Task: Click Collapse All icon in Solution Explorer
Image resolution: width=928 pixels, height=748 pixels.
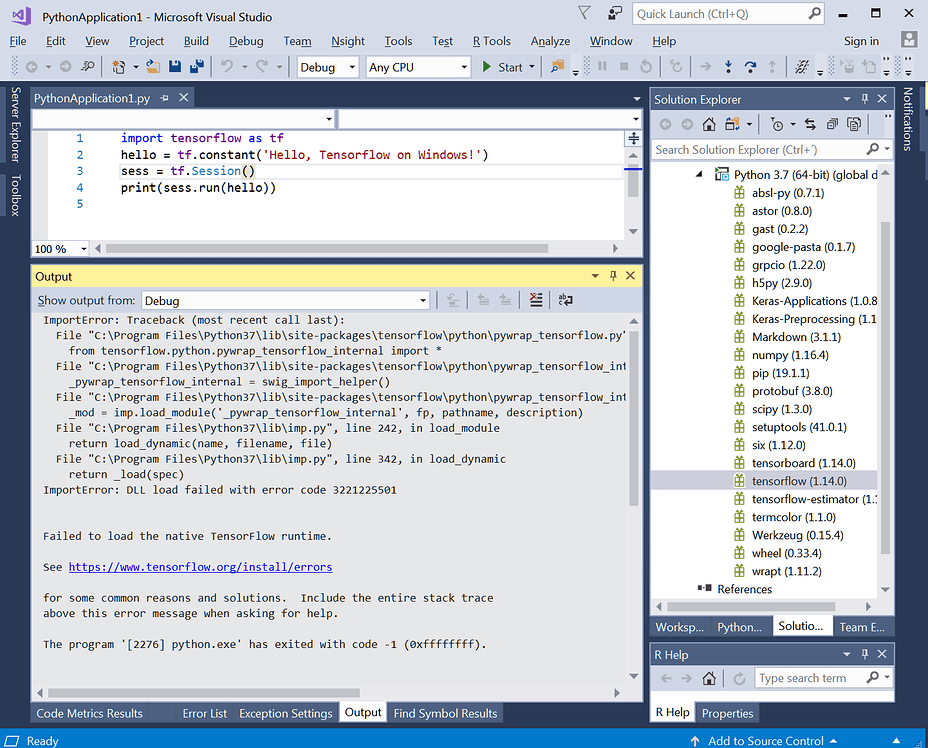Action: tap(831, 124)
